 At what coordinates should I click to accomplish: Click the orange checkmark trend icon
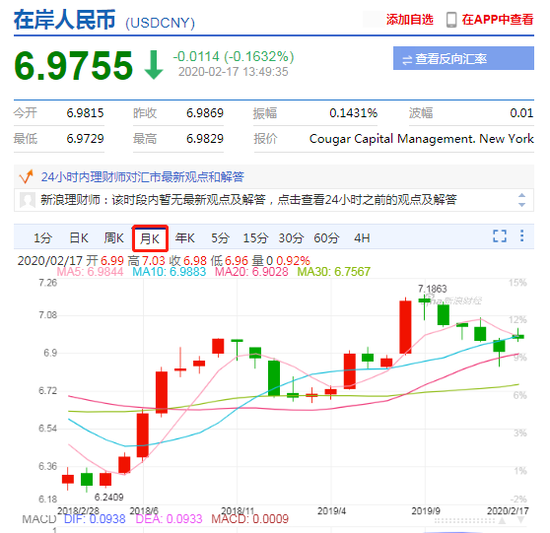click(26, 177)
